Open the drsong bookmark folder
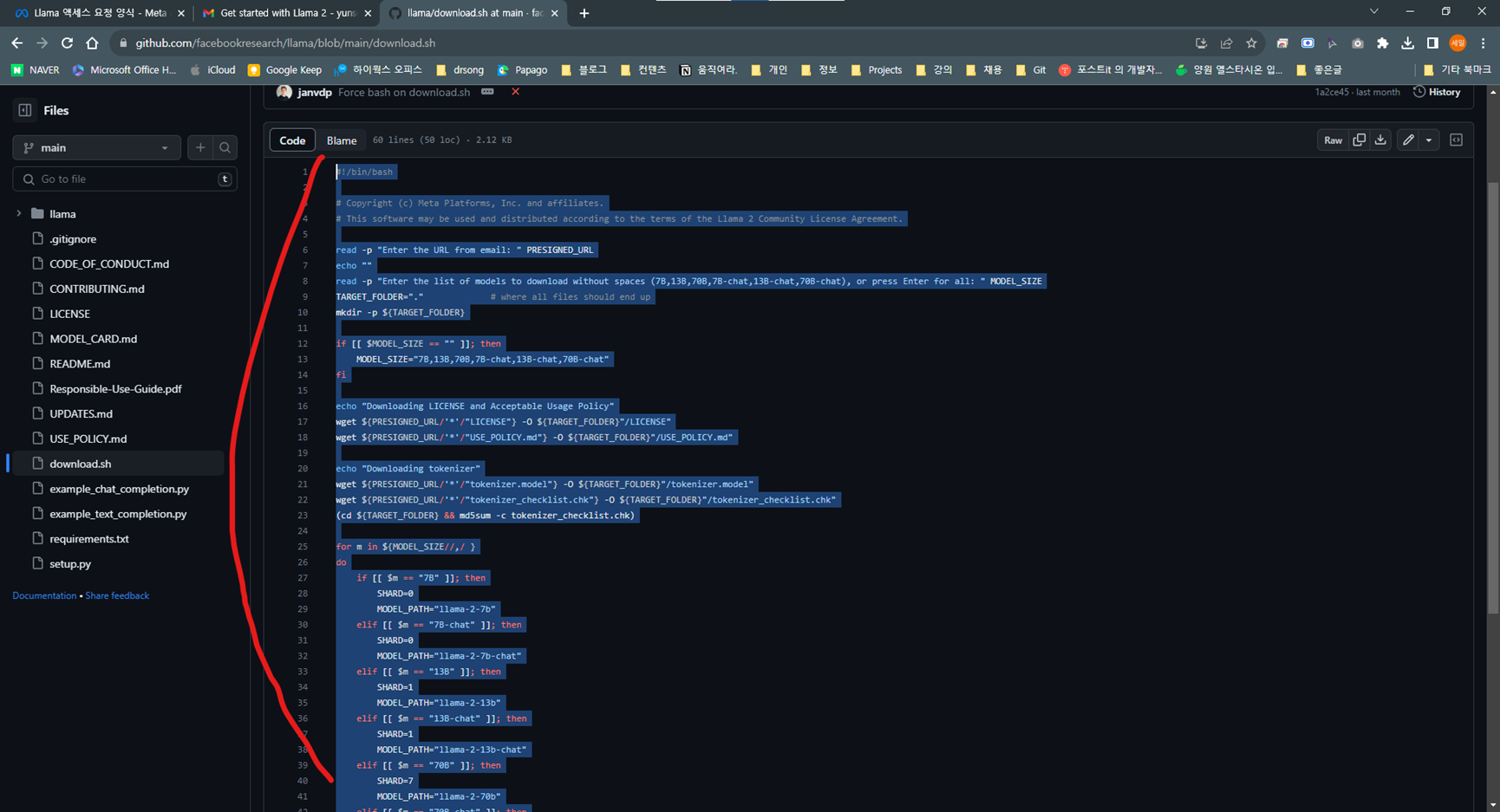The width and height of the screenshot is (1500, 812). (460, 70)
